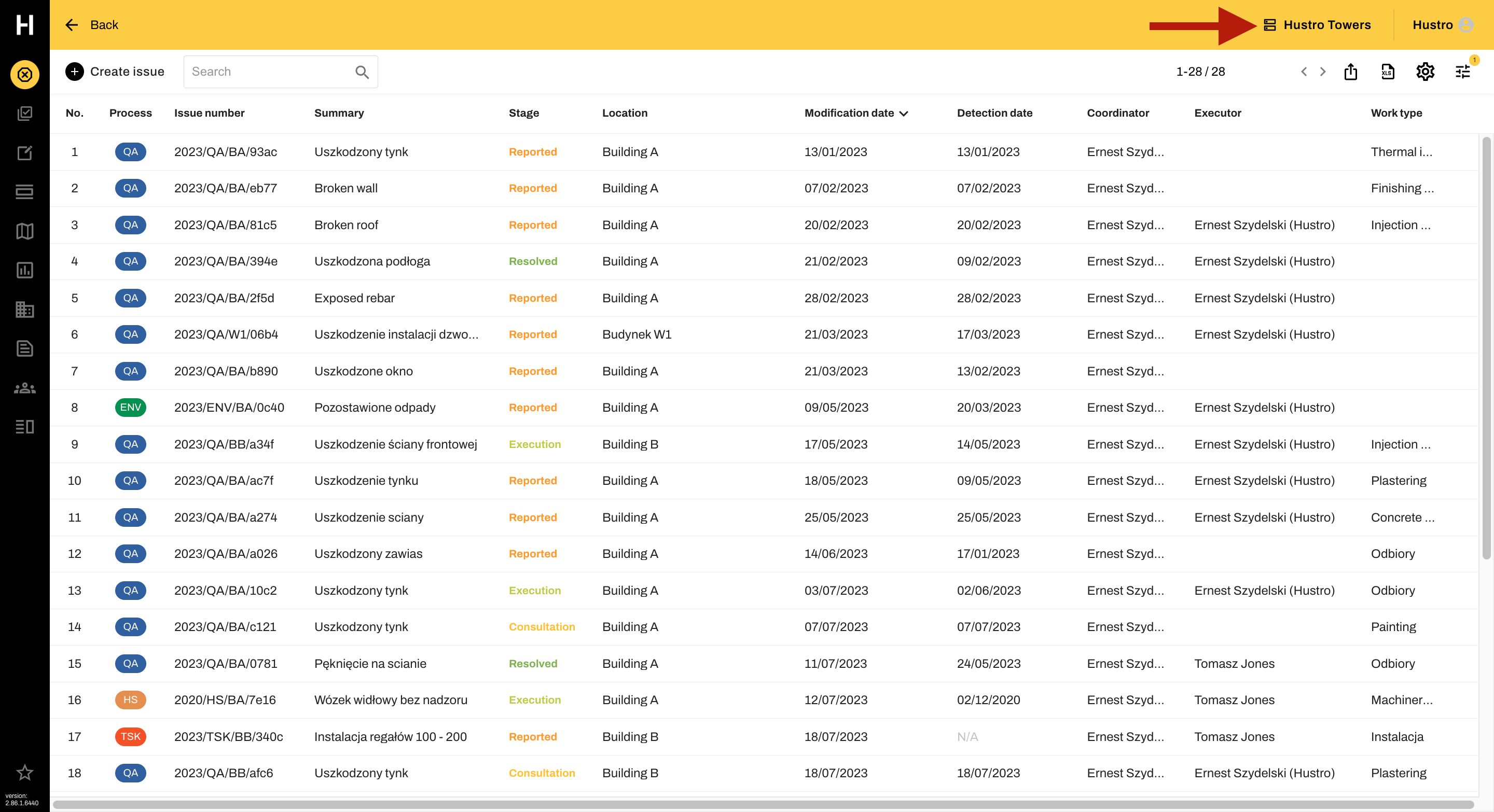The height and width of the screenshot is (812, 1494).
Task: Click the 1-28 / 28 pagination count
Action: [1200, 71]
